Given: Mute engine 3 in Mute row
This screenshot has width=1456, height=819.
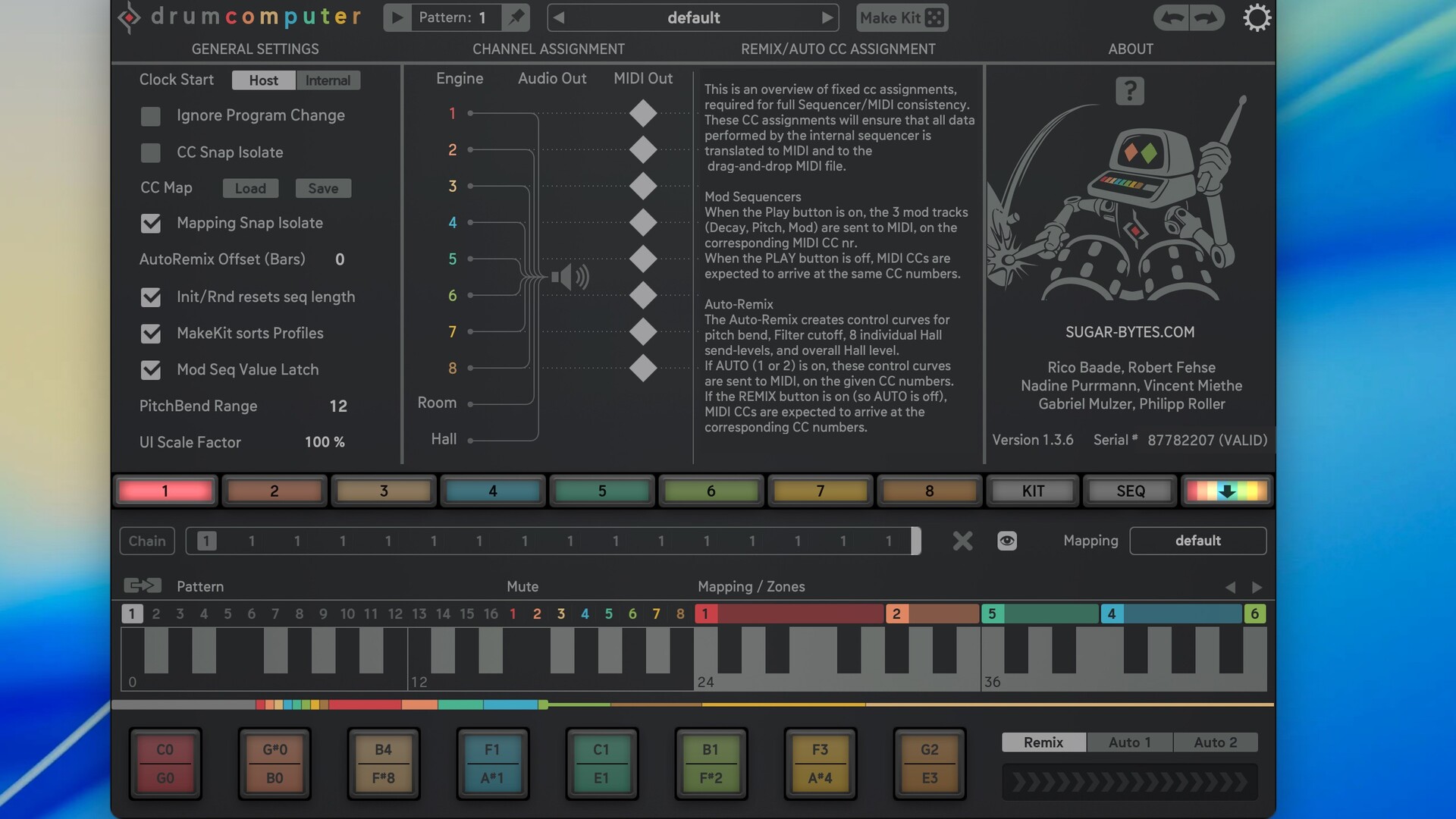Looking at the screenshot, I should 561,613.
